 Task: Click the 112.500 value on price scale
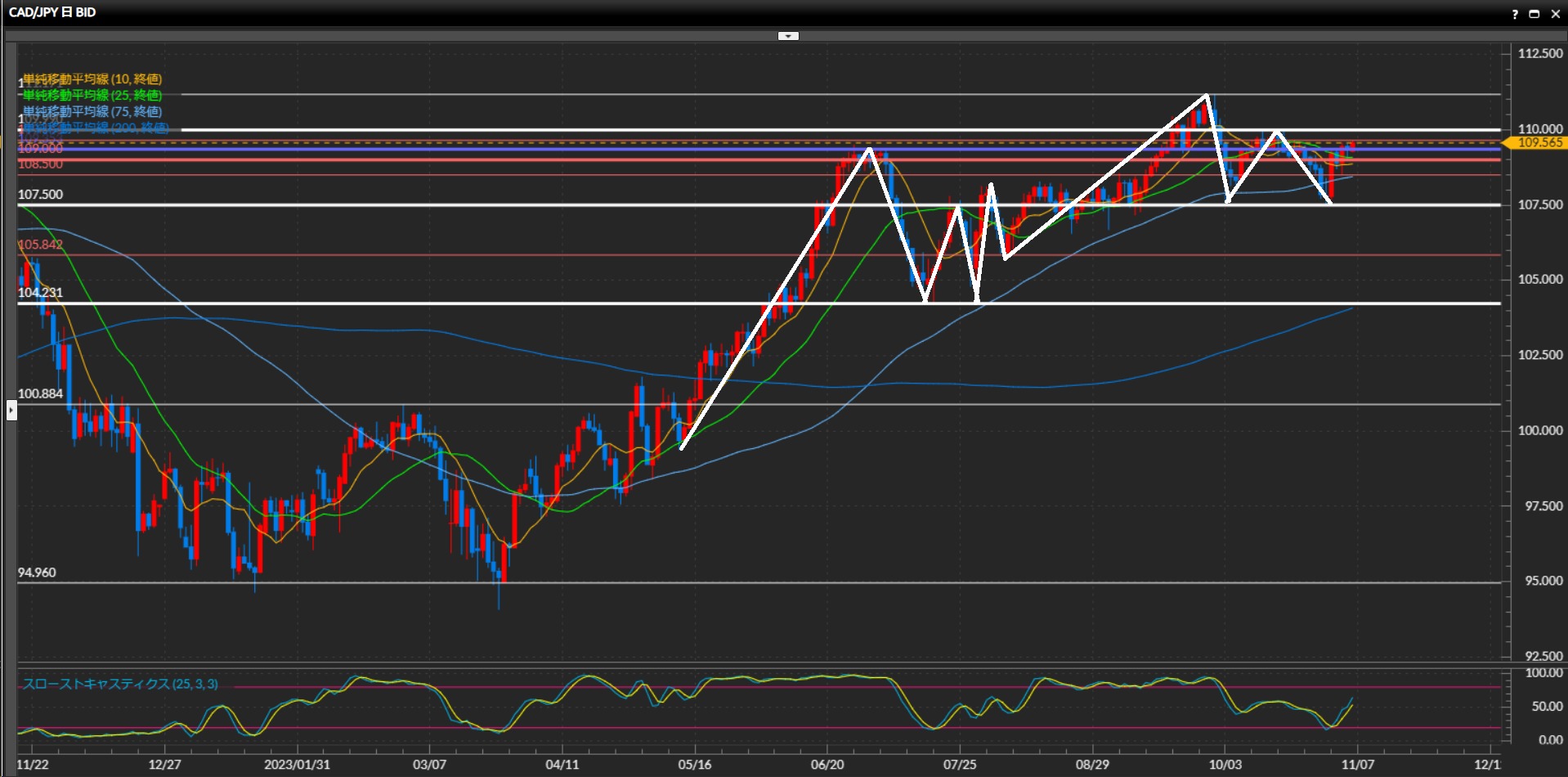[1539, 53]
